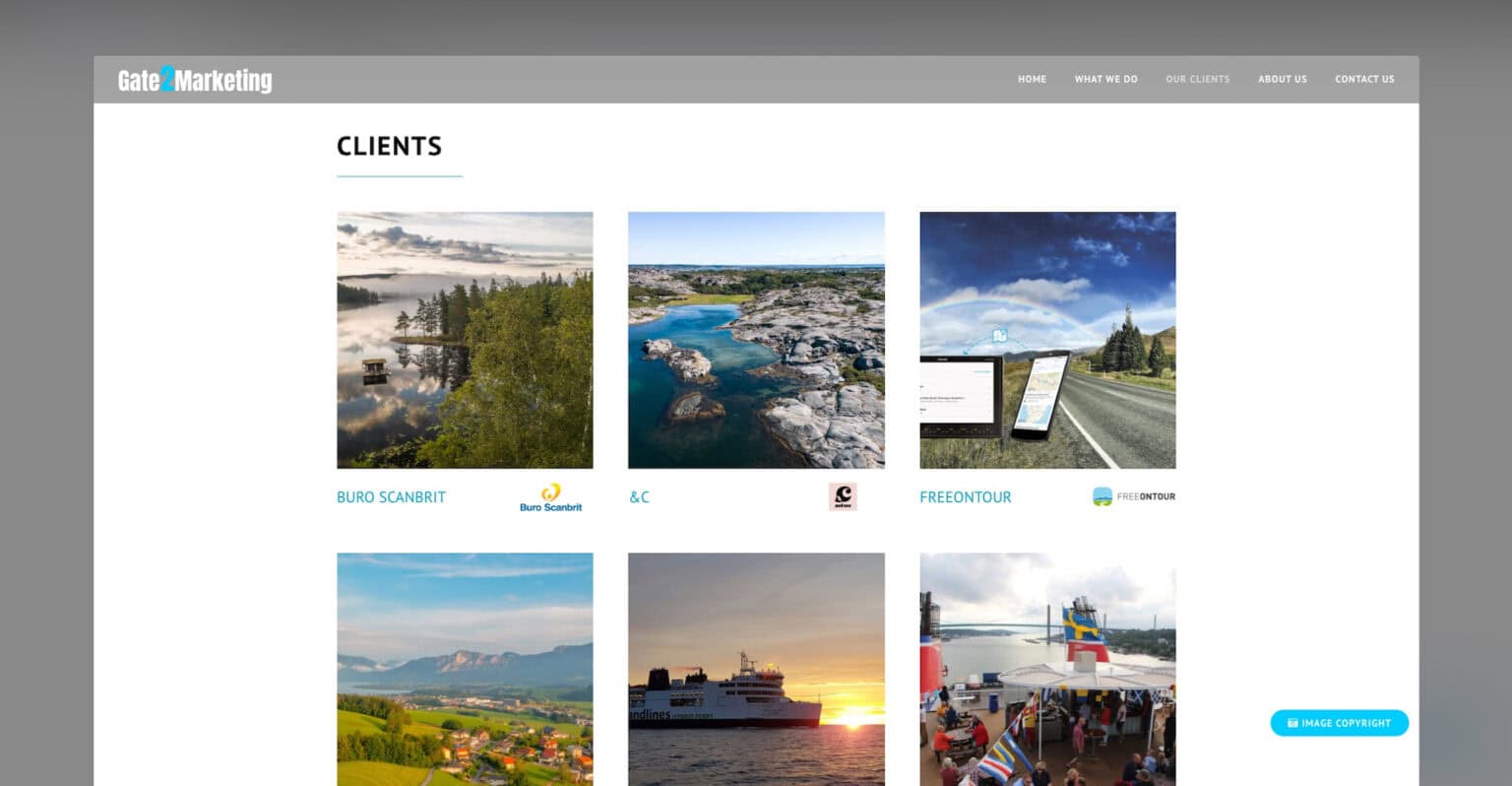Screen dimensions: 1512x786
Task: Click the ferry at sunset thumbnail
Action: pyautogui.click(x=756, y=669)
